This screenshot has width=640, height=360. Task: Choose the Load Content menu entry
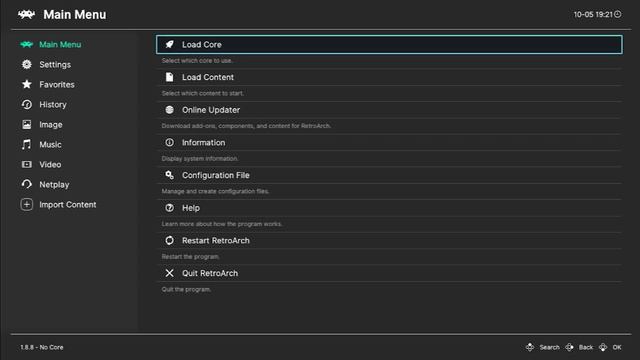[x=389, y=77]
